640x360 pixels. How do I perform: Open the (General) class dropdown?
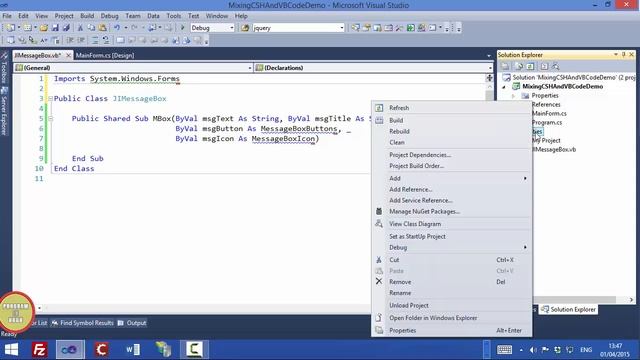(250, 68)
